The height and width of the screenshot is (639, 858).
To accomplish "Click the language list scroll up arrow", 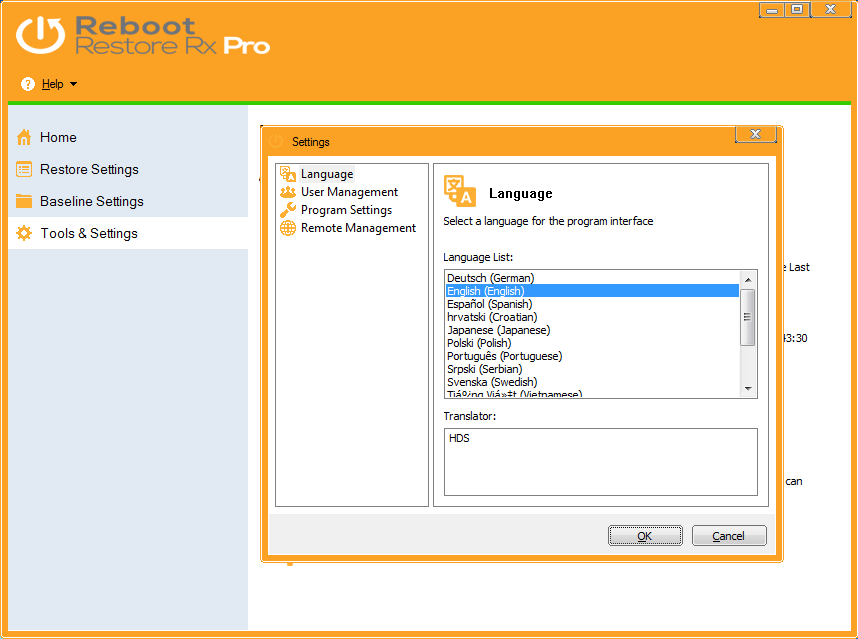I will pos(748,280).
